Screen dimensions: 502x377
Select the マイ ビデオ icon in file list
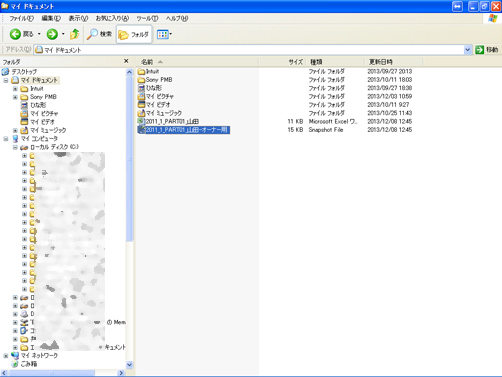(141, 105)
